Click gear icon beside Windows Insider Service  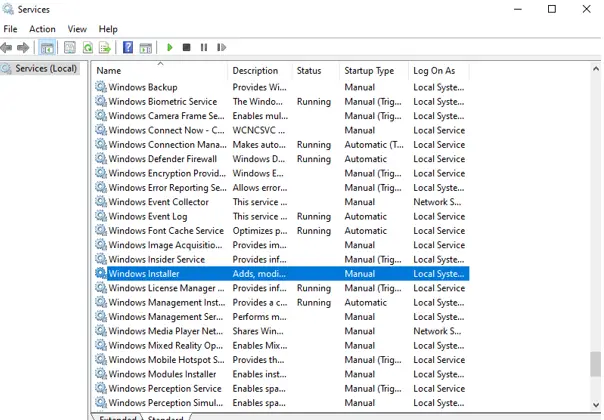[101, 259]
